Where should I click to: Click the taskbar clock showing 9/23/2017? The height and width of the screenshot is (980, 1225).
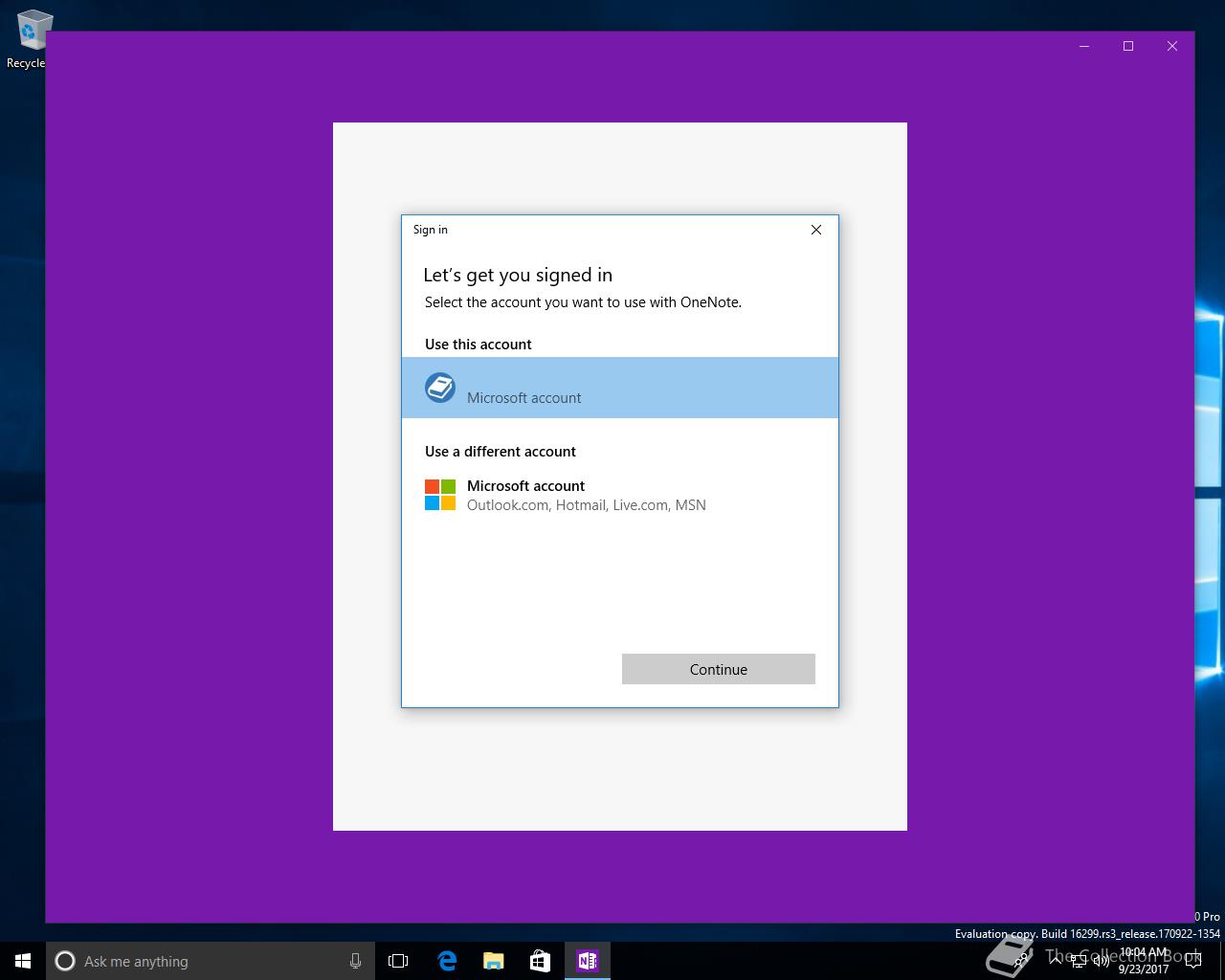coord(1144,961)
